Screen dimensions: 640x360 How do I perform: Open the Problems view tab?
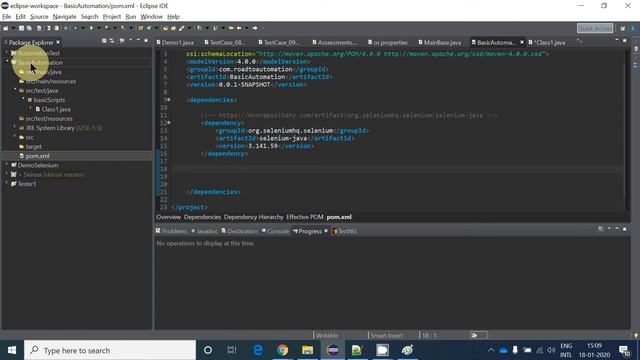tap(171, 231)
